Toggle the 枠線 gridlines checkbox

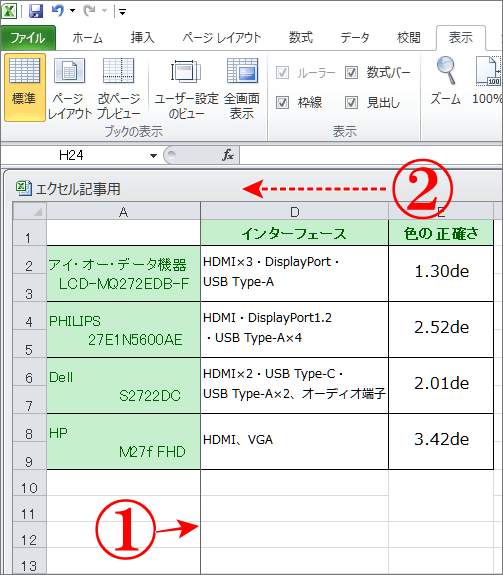pyautogui.click(x=282, y=102)
